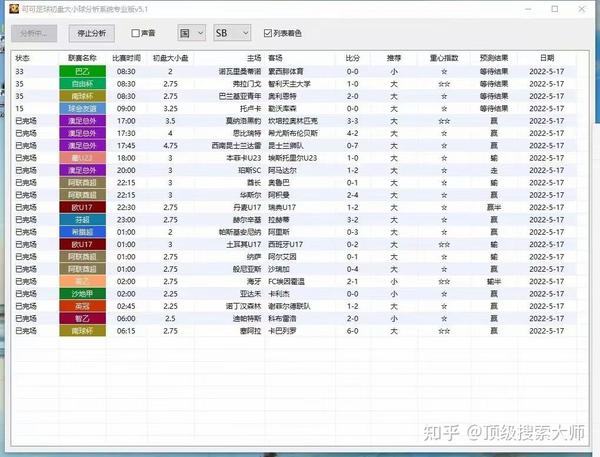The image size is (600, 457).
Task: Select away team 奥鲁巴
Action: (x=279, y=183)
